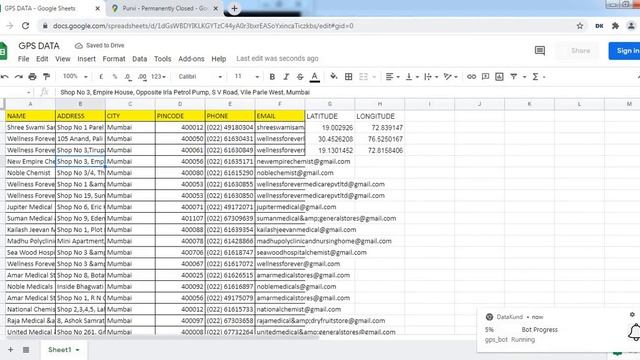
Task: Click the Insert chart icon
Action: 499,77
